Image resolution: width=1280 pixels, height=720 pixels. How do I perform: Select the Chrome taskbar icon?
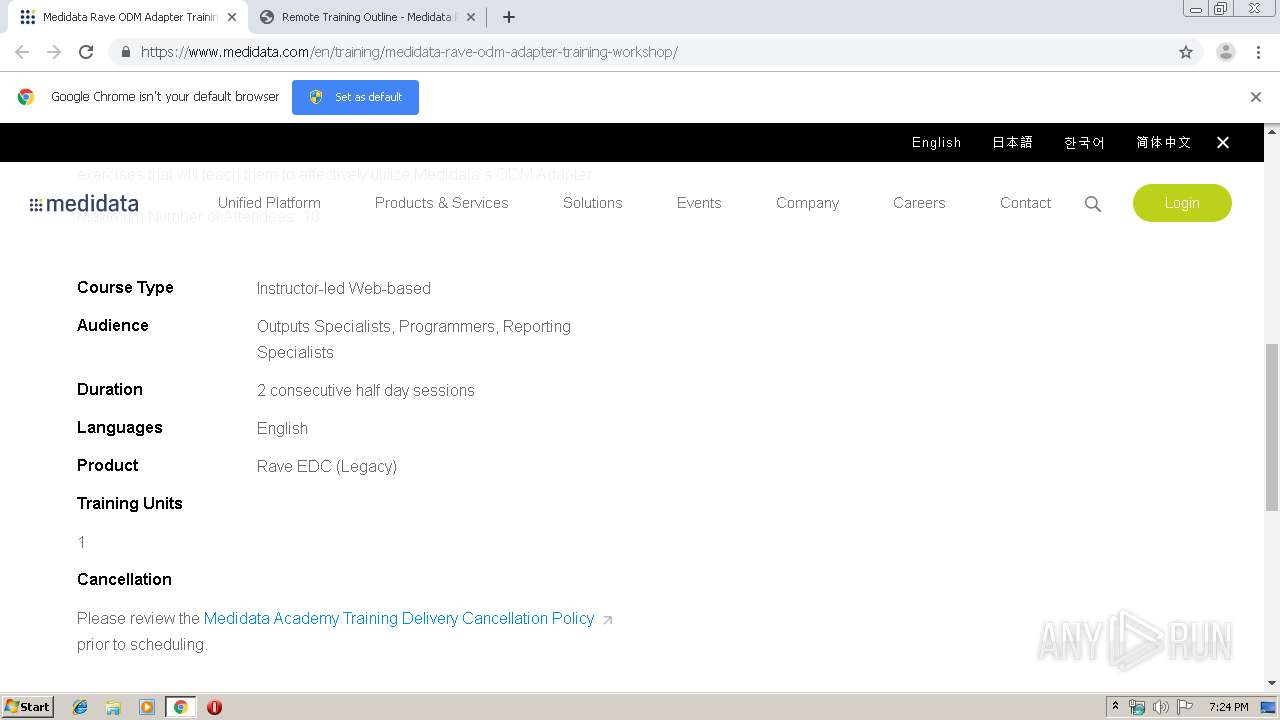[x=180, y=707]
